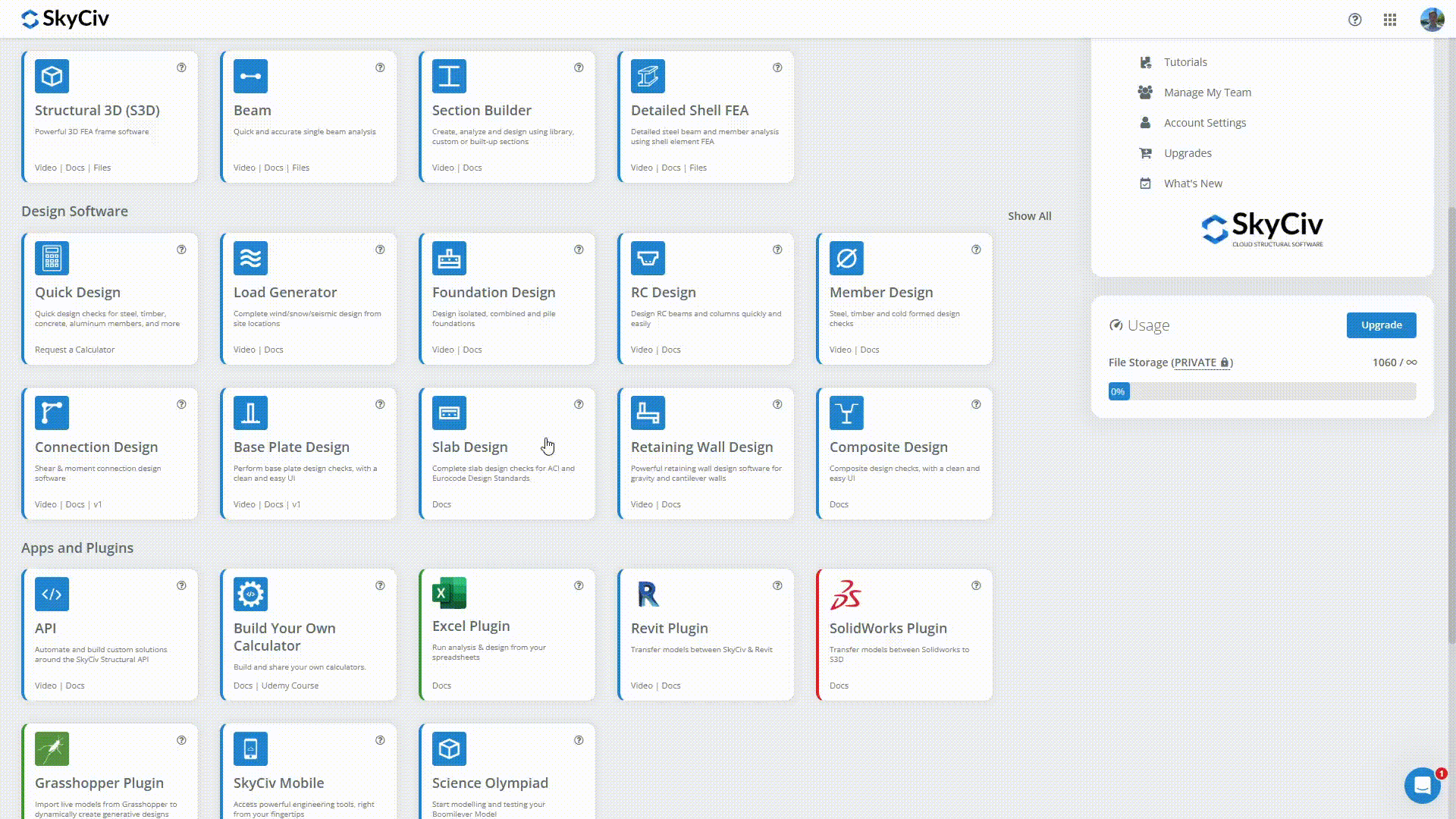Open the apps grid menu icon
This screenshot has width=1456, height=819.
point(1389,20)
